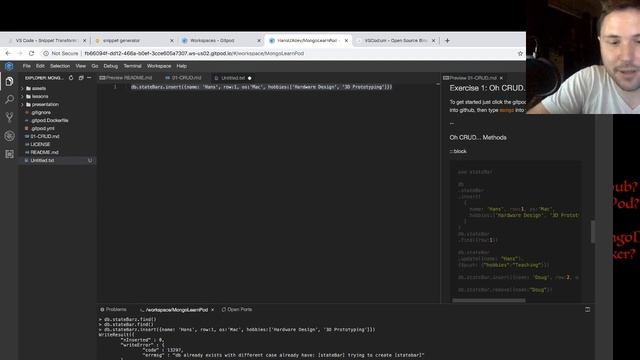Open the Workspace menu
The height and width of the screenshot is (360, 640).
[159, 66]
